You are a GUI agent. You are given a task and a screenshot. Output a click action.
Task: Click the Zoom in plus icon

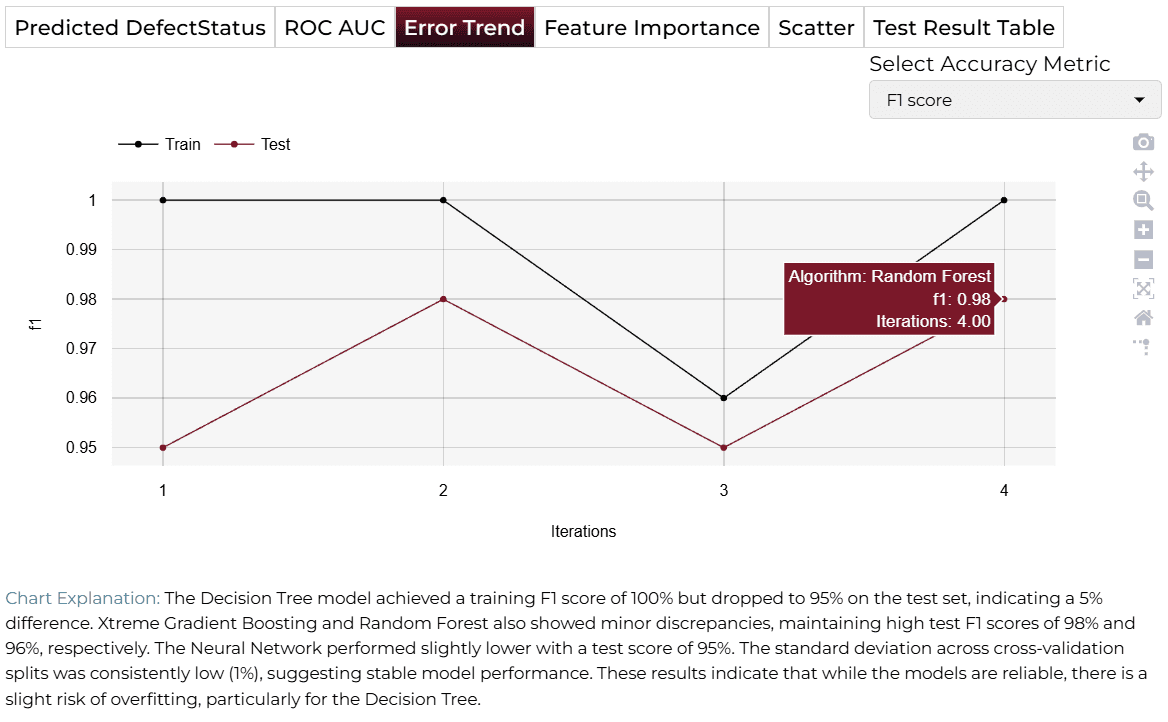pyautogui.click(x=1143, y=229)
